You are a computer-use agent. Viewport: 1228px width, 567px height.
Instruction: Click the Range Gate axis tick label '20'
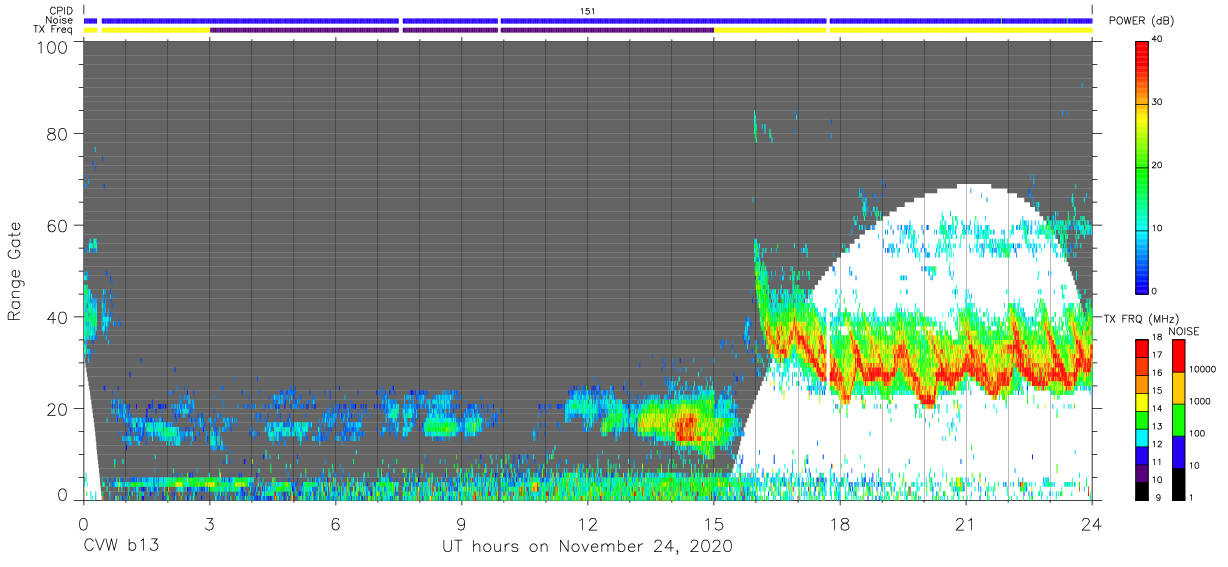(56, 408)
